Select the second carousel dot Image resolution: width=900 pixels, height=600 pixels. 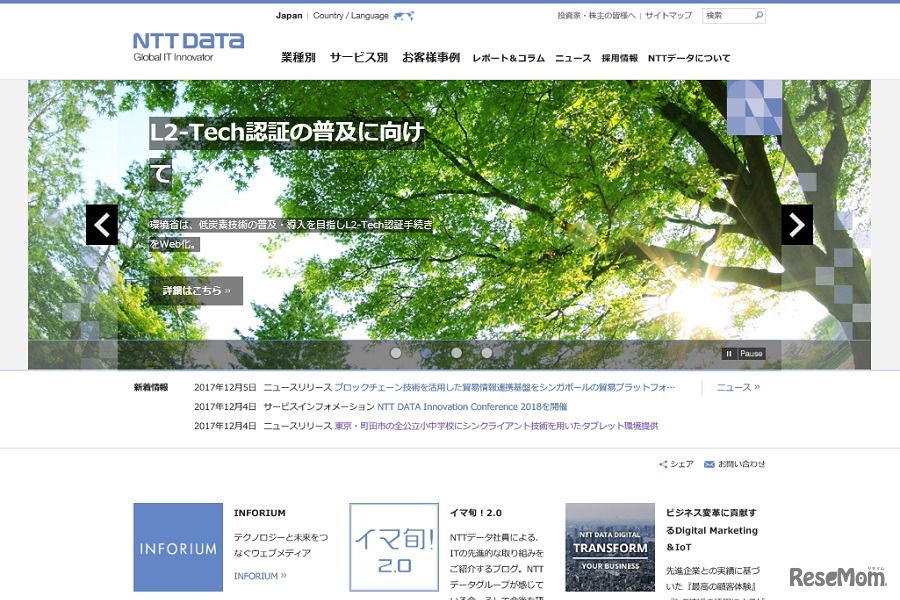coord(426,353)
